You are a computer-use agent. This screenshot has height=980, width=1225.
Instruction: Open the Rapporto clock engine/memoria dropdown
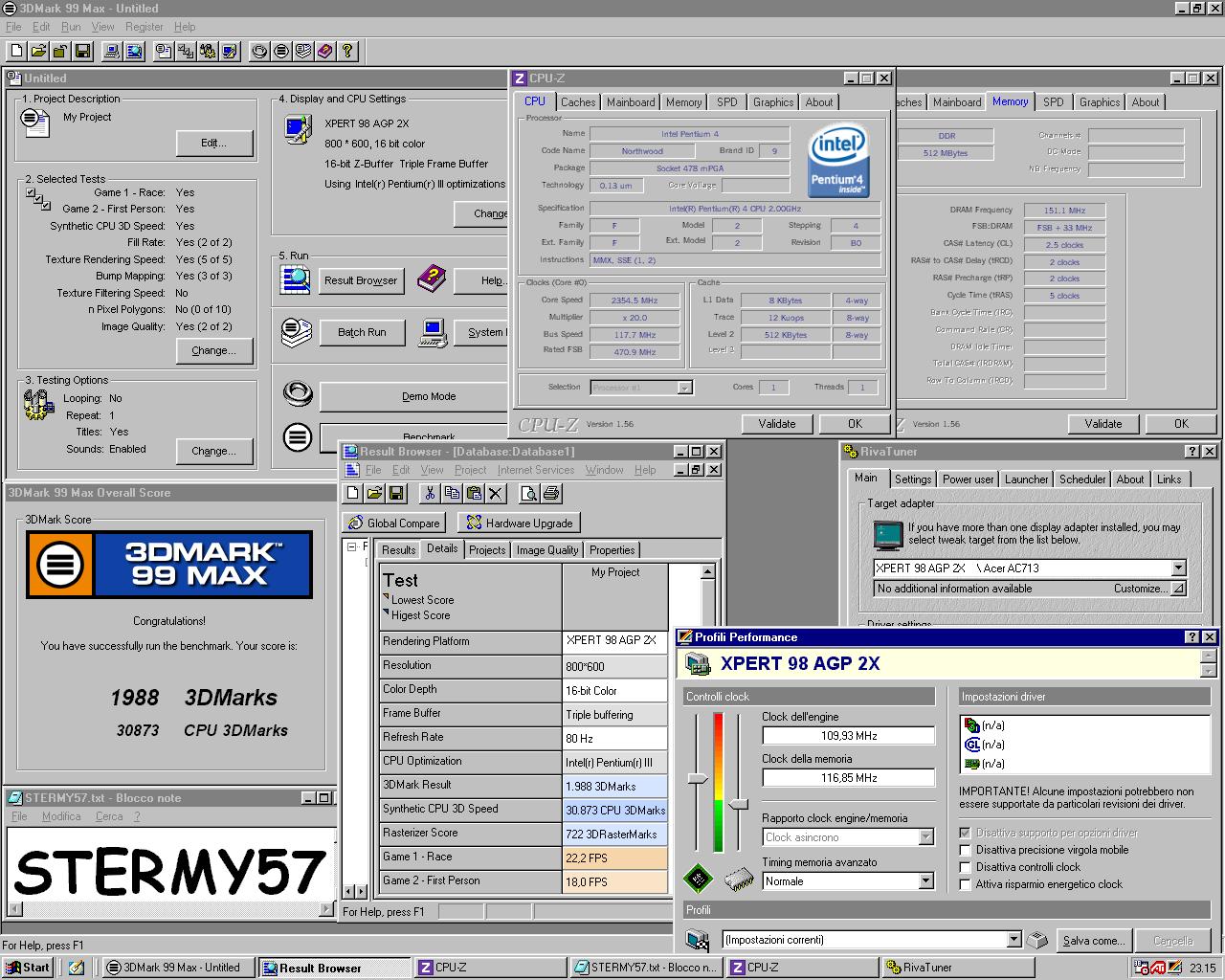[x=925, y=837]
